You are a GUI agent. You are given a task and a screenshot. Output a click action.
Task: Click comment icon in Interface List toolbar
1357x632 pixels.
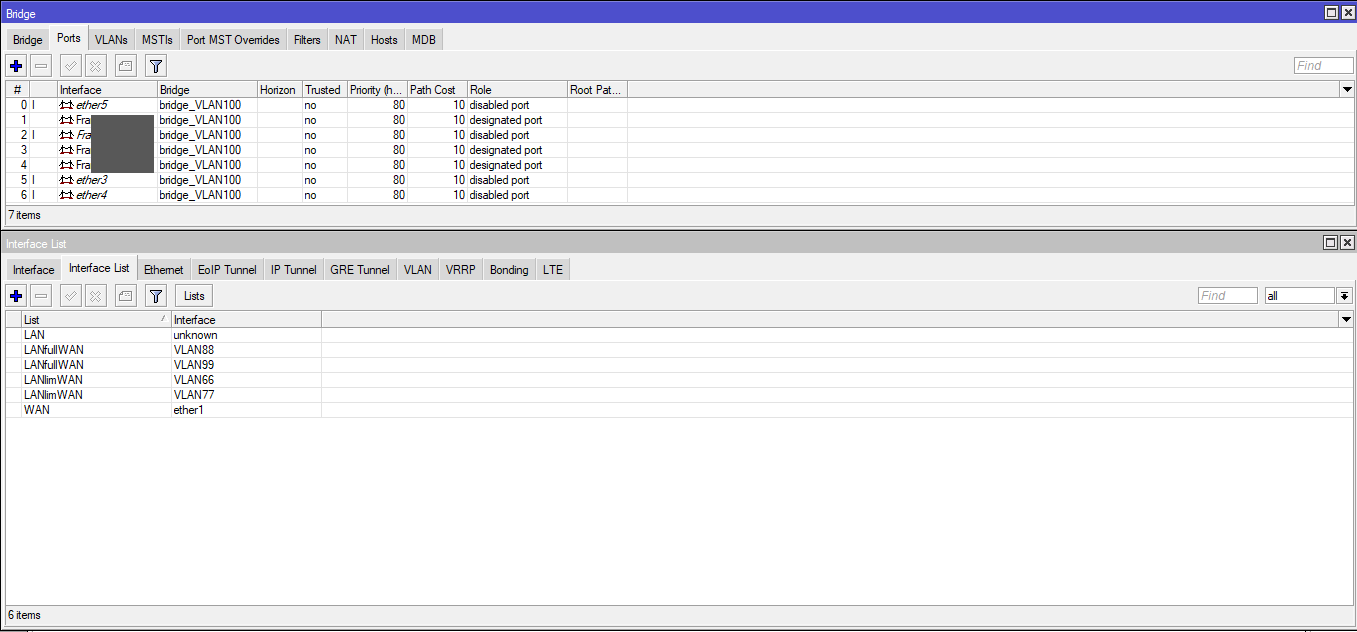(x=125, y=296)
